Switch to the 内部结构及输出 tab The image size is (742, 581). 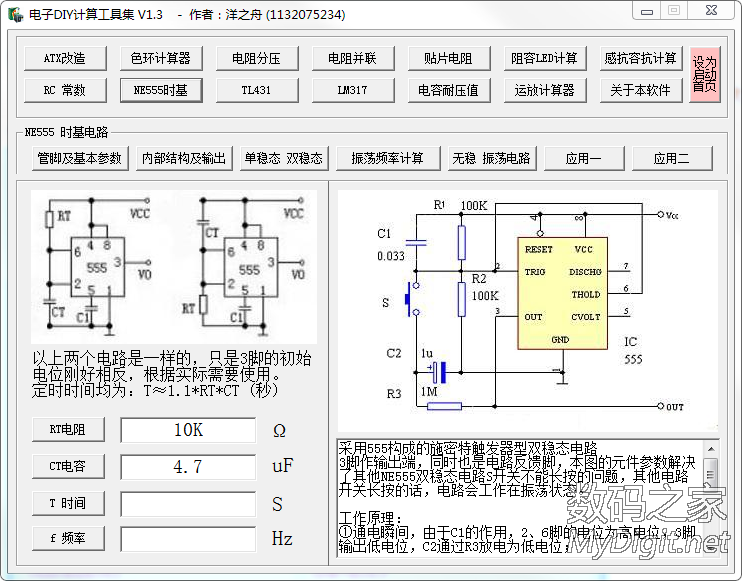coord(185,158)
